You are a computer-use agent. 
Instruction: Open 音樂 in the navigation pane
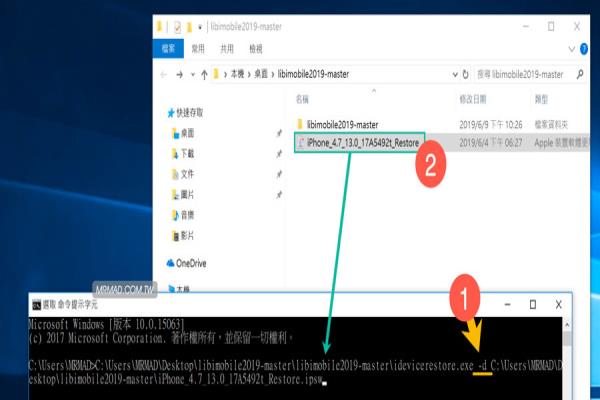[183, 215]
